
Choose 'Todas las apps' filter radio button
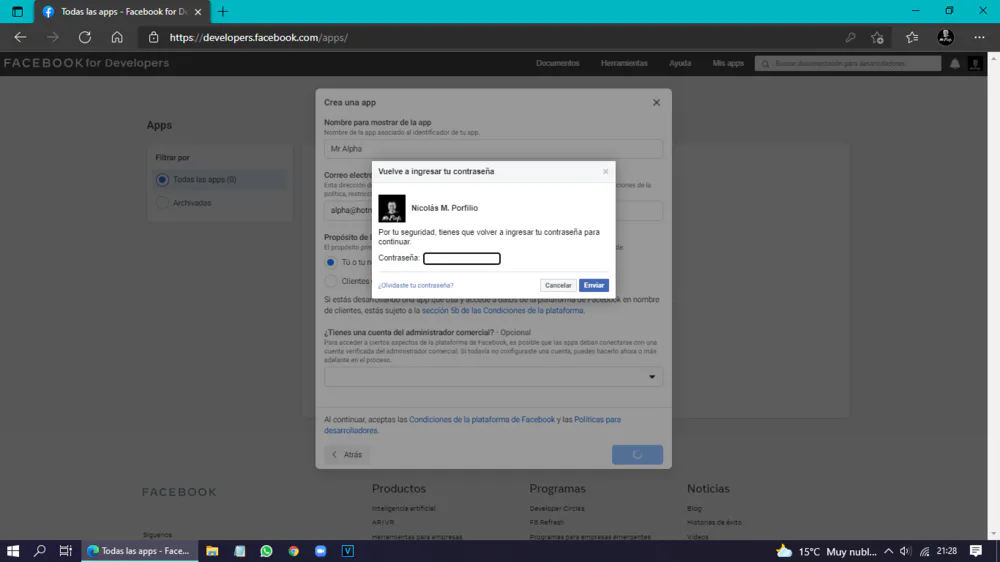162,180
